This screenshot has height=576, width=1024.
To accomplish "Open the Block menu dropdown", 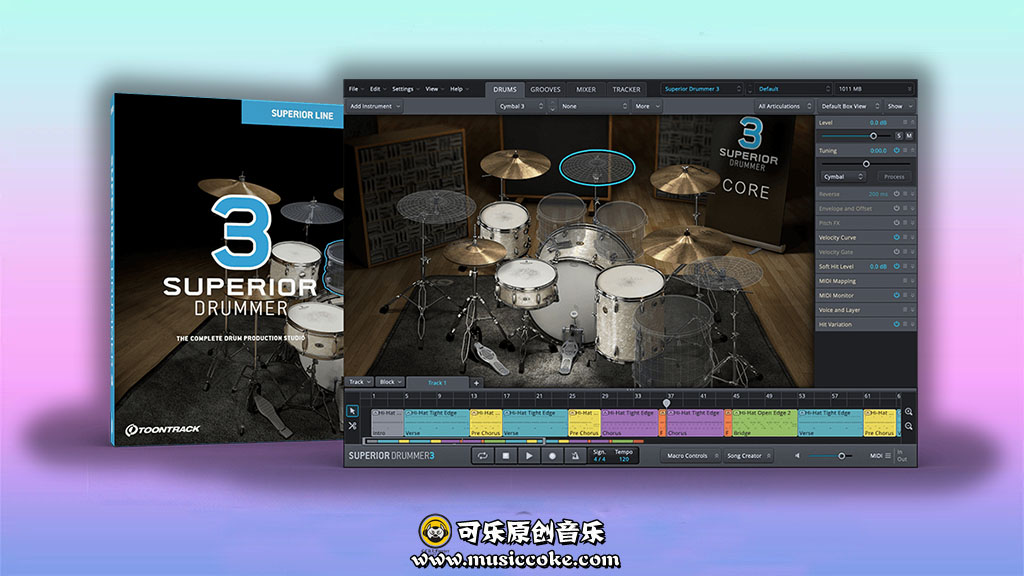I will tap(391, 382).
